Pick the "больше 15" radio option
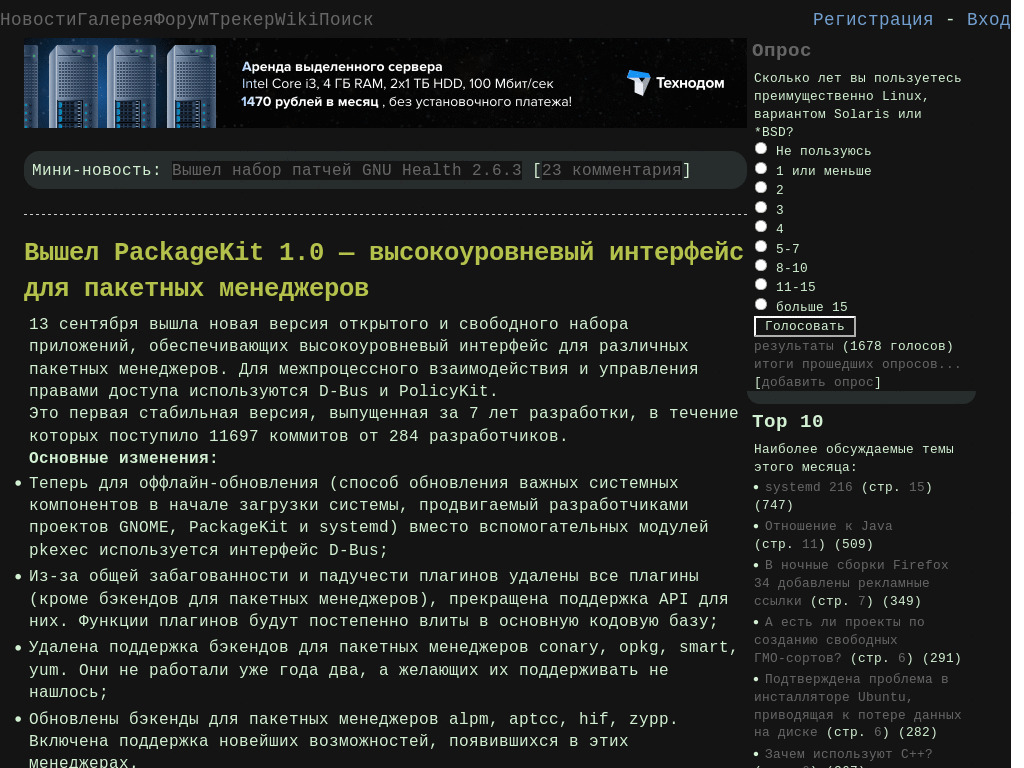This screenshot has height=768, width=1024. point(761,304)
